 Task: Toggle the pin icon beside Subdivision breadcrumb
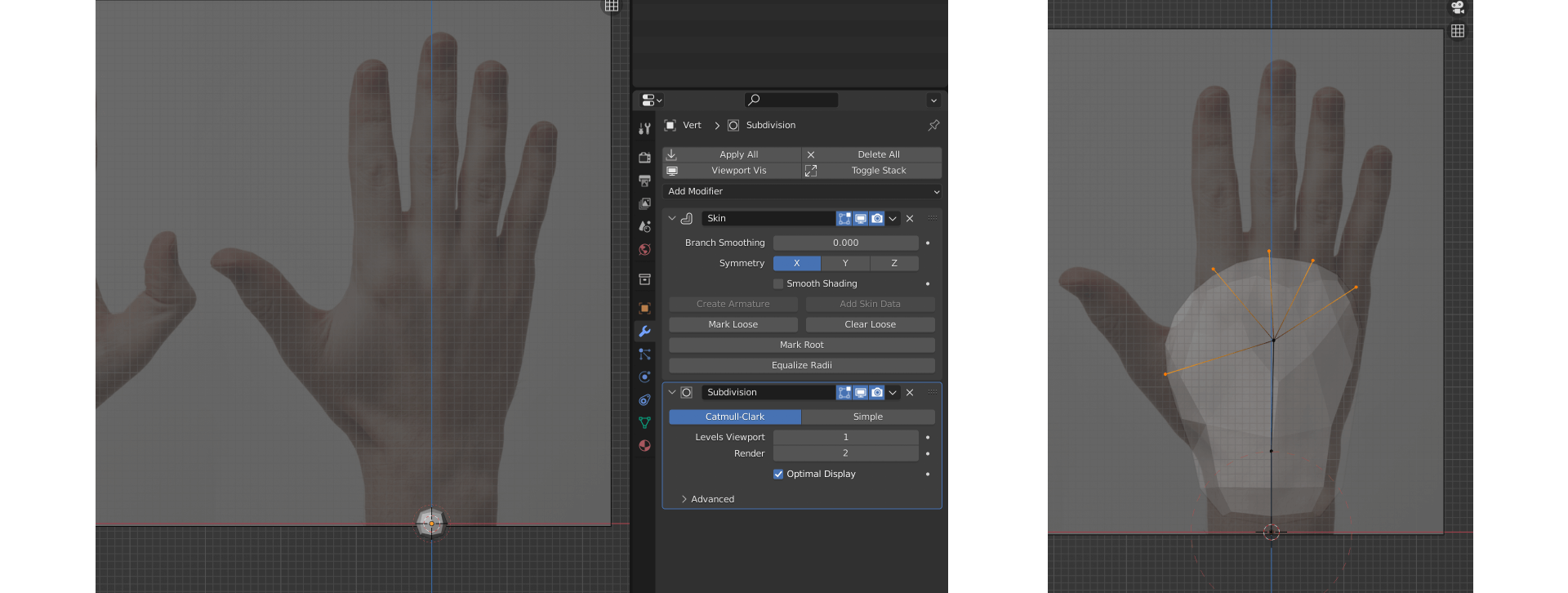[x=933, y=125]
